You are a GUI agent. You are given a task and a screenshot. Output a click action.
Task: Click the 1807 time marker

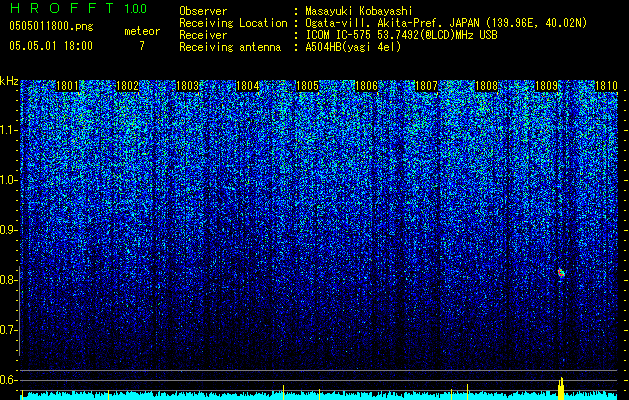(426, 86)
